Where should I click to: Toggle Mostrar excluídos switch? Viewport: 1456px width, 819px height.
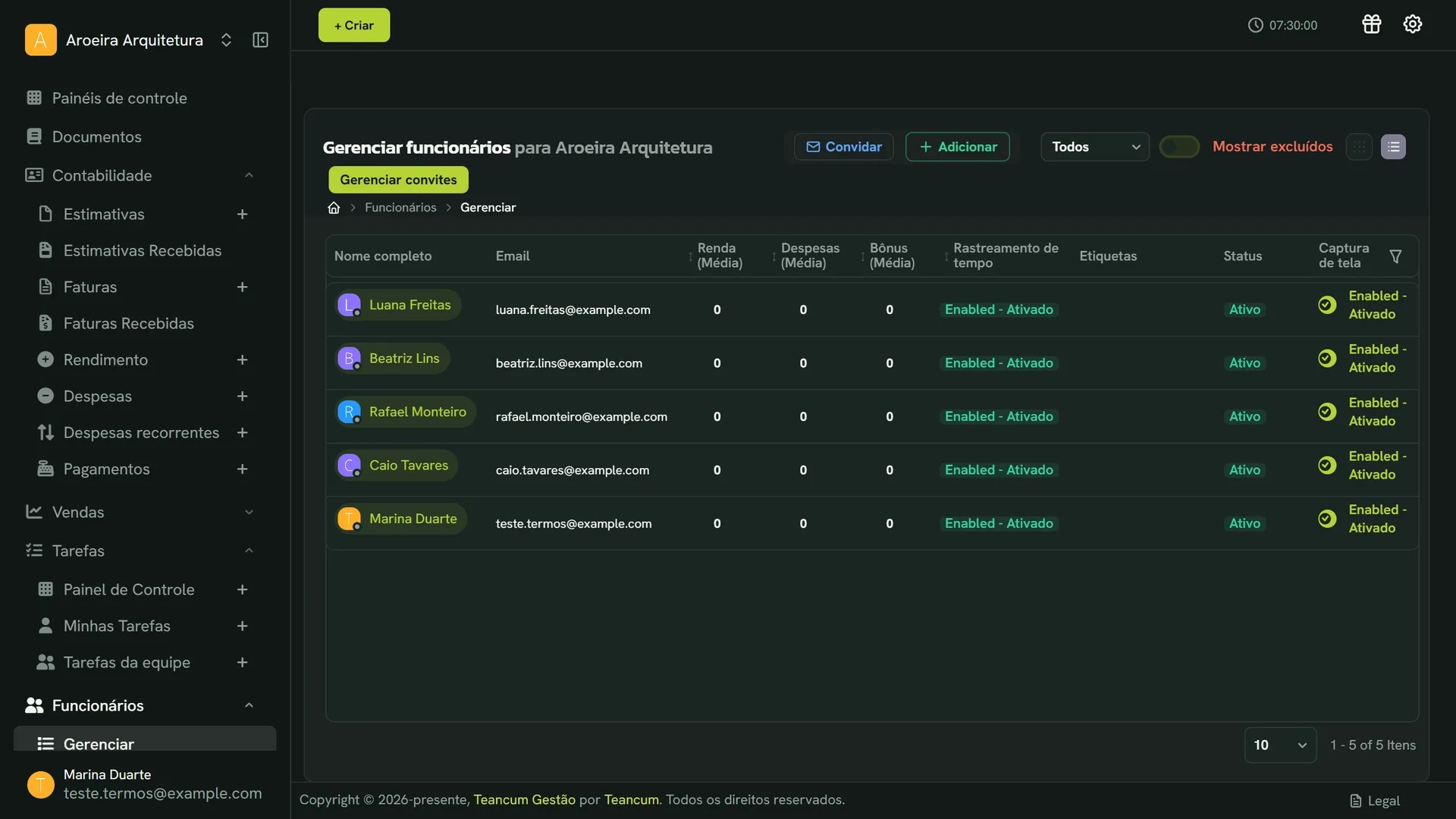tap(1179, 147)
